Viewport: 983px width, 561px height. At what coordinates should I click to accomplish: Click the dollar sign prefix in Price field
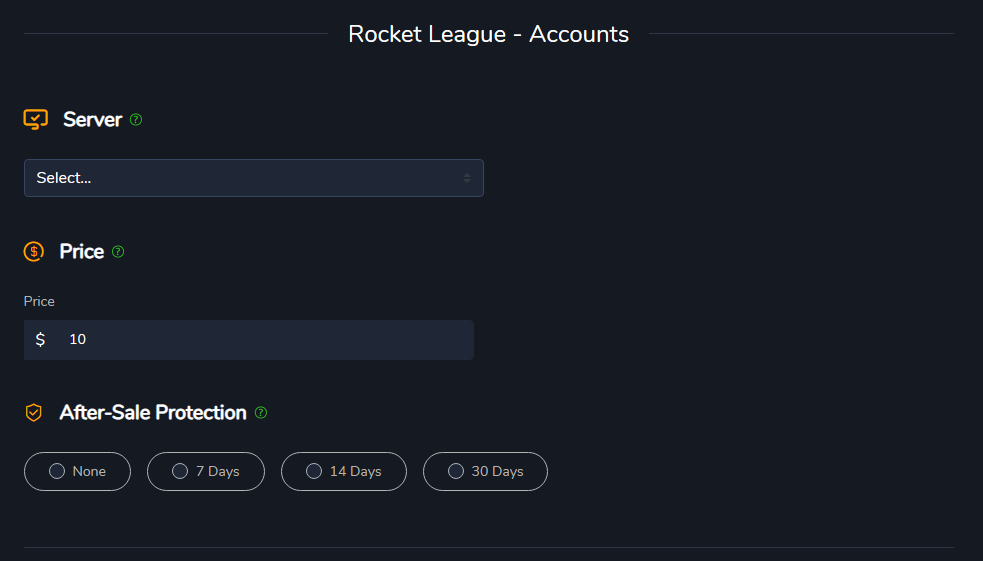(40, 340)
